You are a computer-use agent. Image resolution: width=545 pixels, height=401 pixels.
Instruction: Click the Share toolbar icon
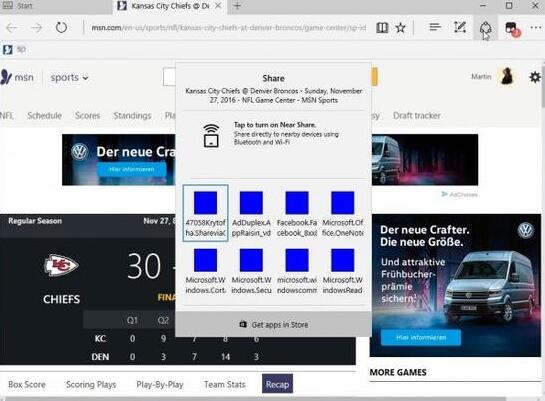tap(485, 28)
